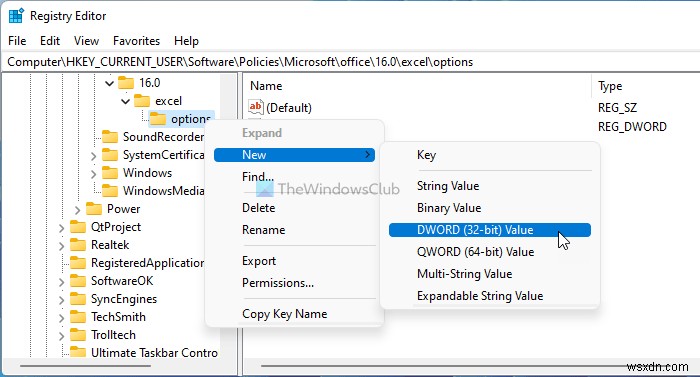Collapse the excel key chevron
Image resolution: width=700 pixels, height=377 pixels.
click(125, 101)
